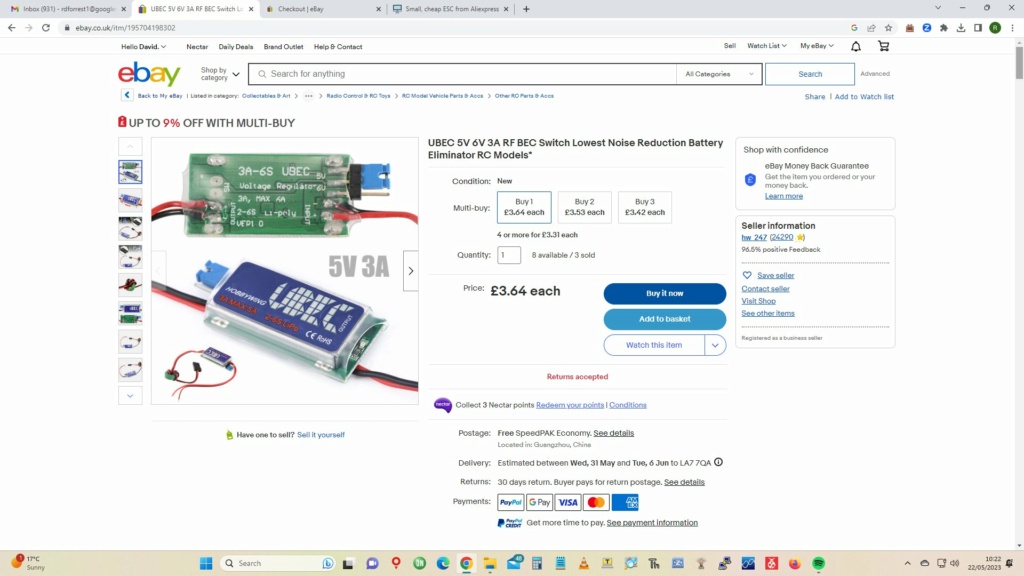1024x576 pixels.
Task: Open File Explorer from the taskbar
Action: (x=490, y=563)
